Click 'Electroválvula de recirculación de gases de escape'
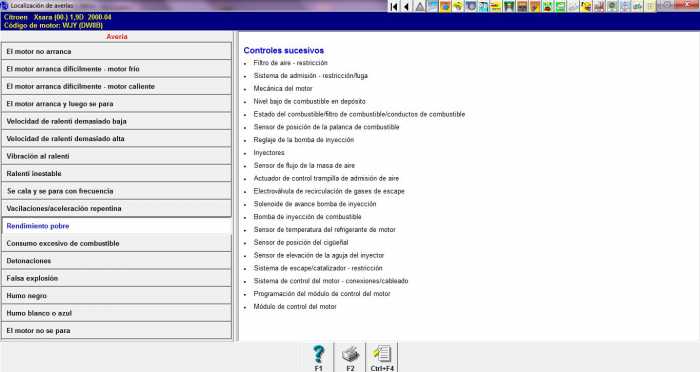The height and width of the screenshot is (372, 700). [329, 191]
